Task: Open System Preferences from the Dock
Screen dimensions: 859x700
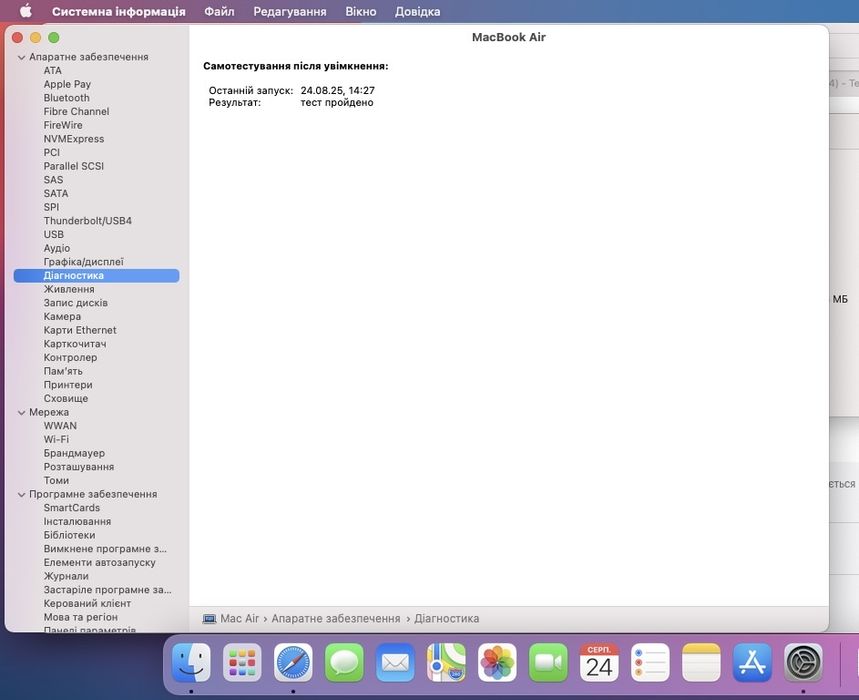Action: pyautogui.click(x=803, y=663)
